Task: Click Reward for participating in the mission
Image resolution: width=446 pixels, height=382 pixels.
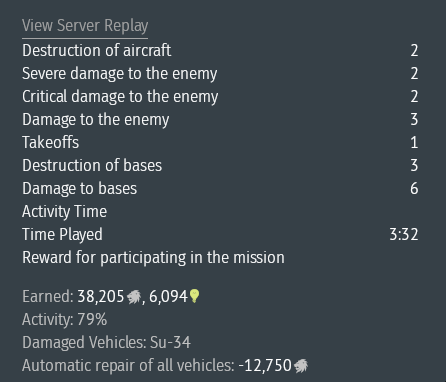Action: pos(153,258)
